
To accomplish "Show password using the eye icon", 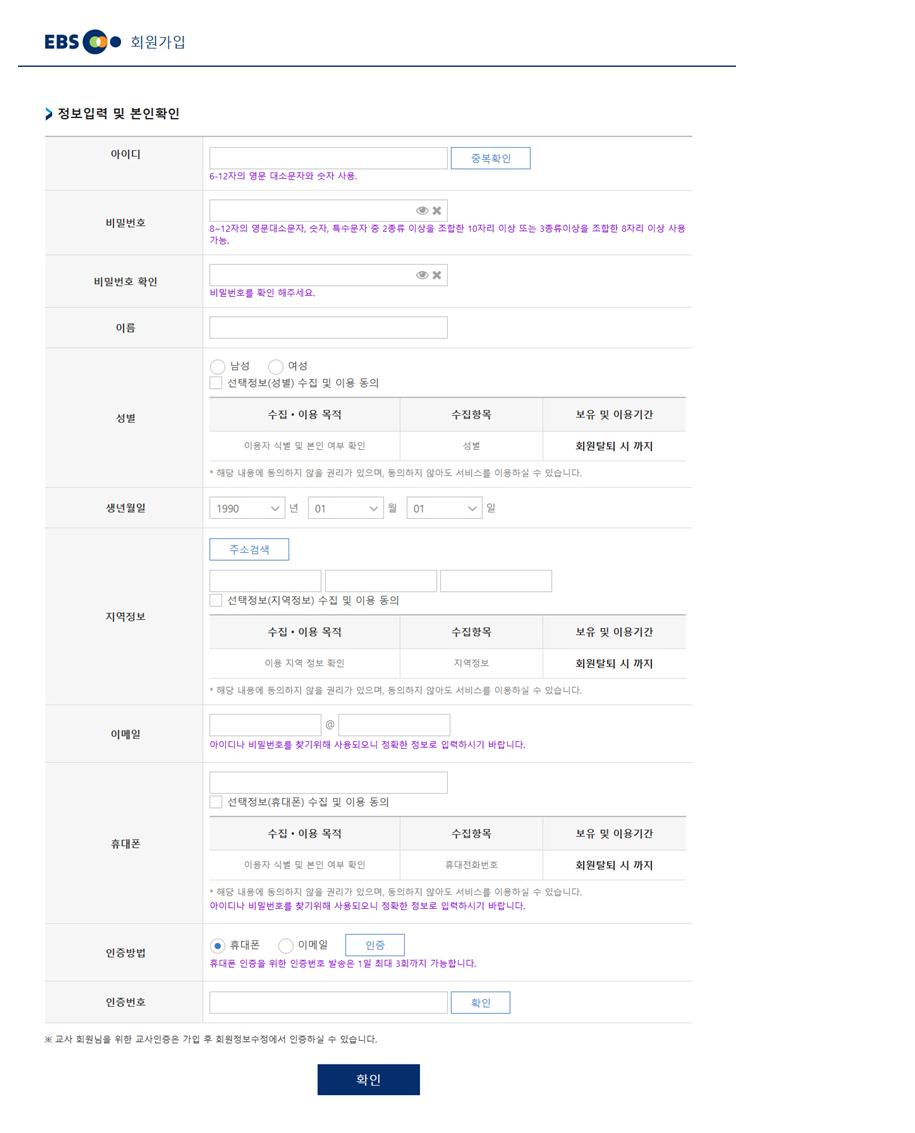I will point(424,210).
